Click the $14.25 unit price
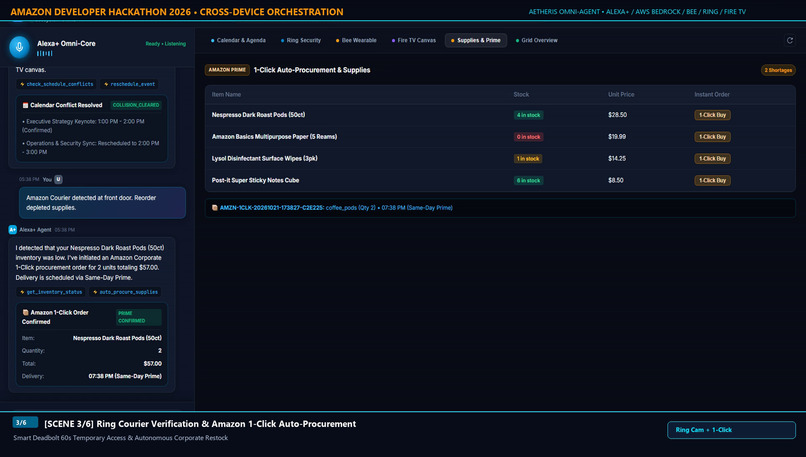The image size is (806, 457). pyautogui.click(x=617, y=159)
